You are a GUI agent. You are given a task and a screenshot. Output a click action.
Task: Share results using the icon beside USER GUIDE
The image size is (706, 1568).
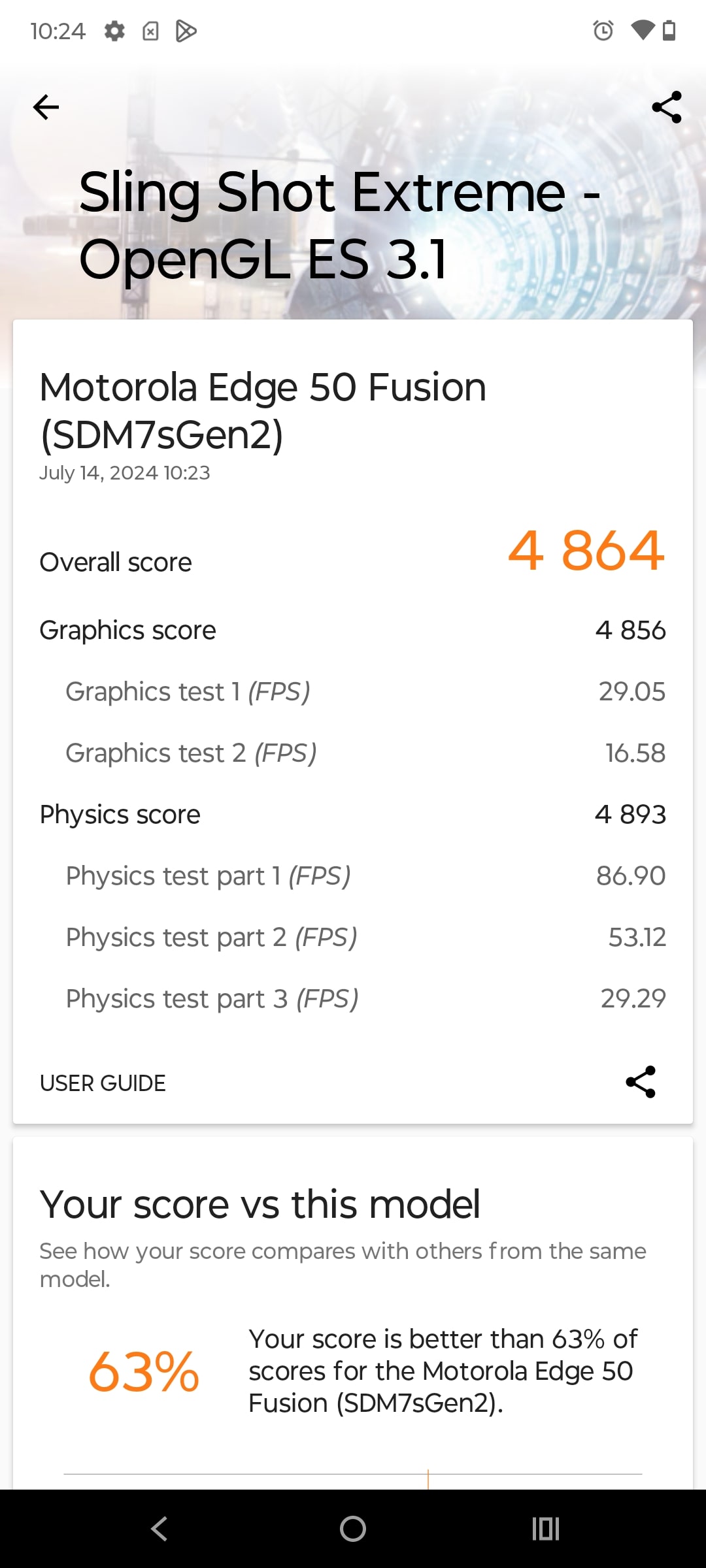[641, 1082]
